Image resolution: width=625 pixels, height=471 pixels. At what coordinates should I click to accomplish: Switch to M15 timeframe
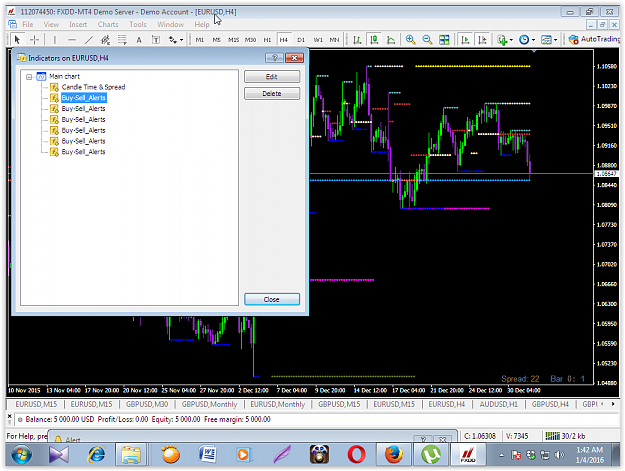pos(234,40)
